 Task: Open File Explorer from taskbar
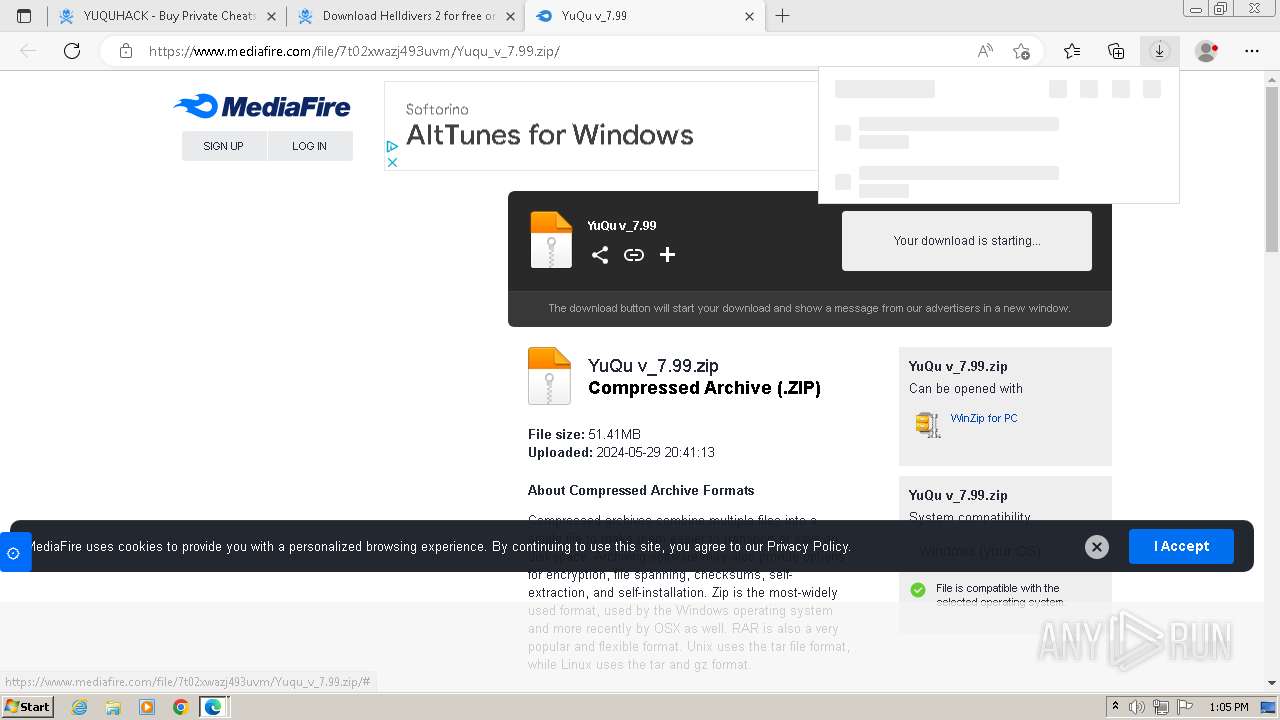tap(113, 707)
